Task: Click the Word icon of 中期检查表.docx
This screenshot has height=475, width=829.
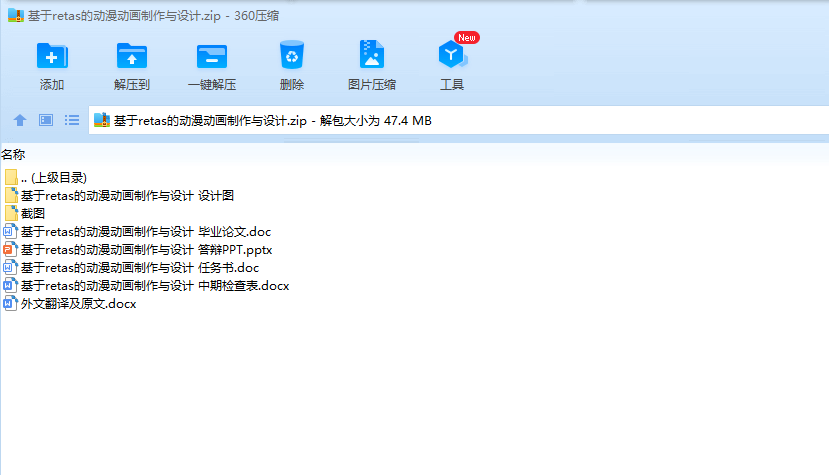Action: 11,285
